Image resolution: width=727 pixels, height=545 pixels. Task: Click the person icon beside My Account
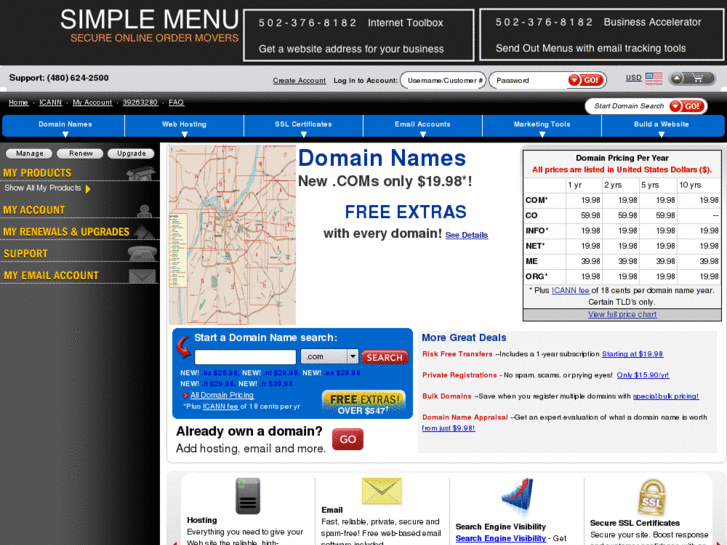click(x=145, y=211)
